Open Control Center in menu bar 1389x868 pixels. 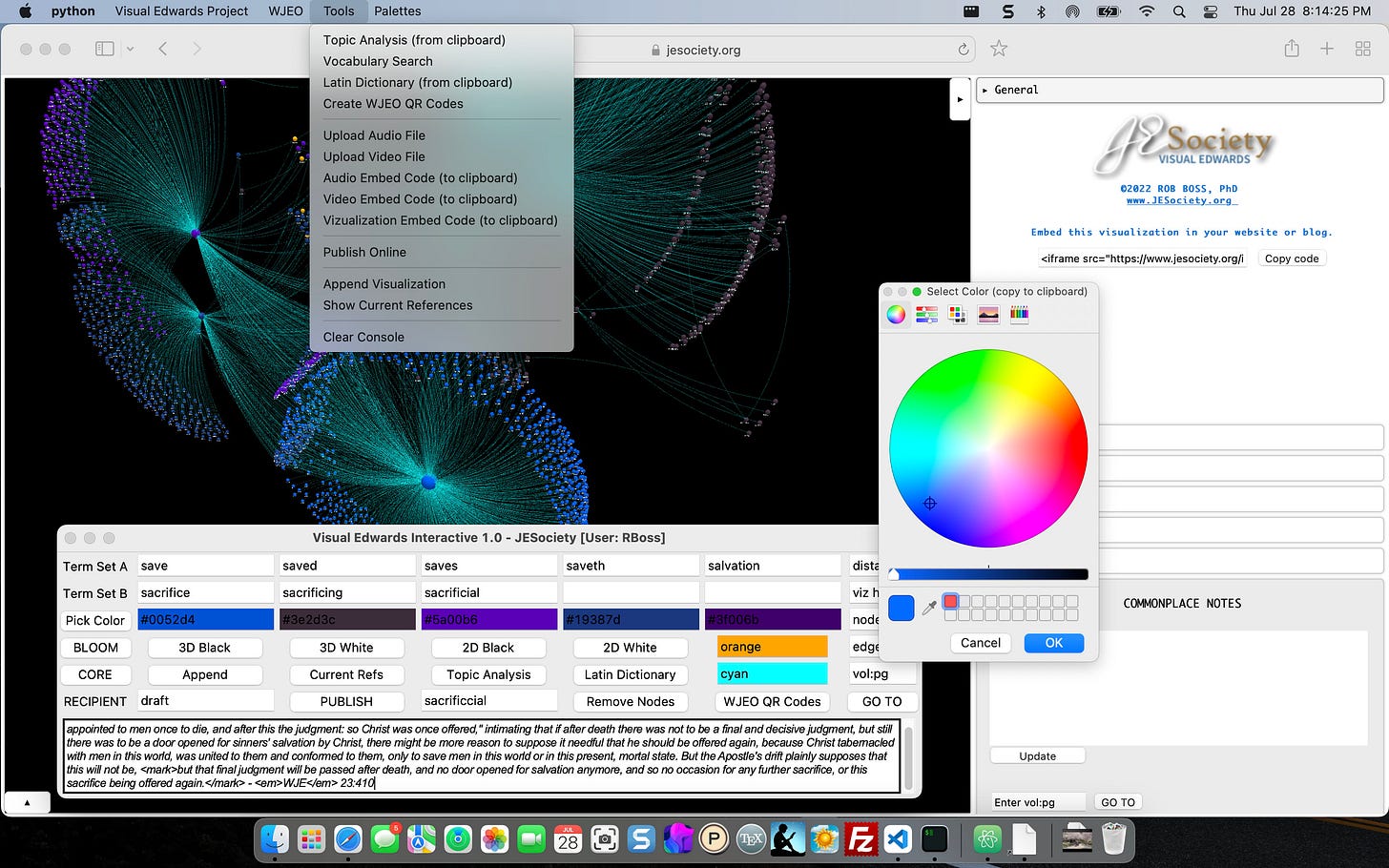[x=1211, y=11]
